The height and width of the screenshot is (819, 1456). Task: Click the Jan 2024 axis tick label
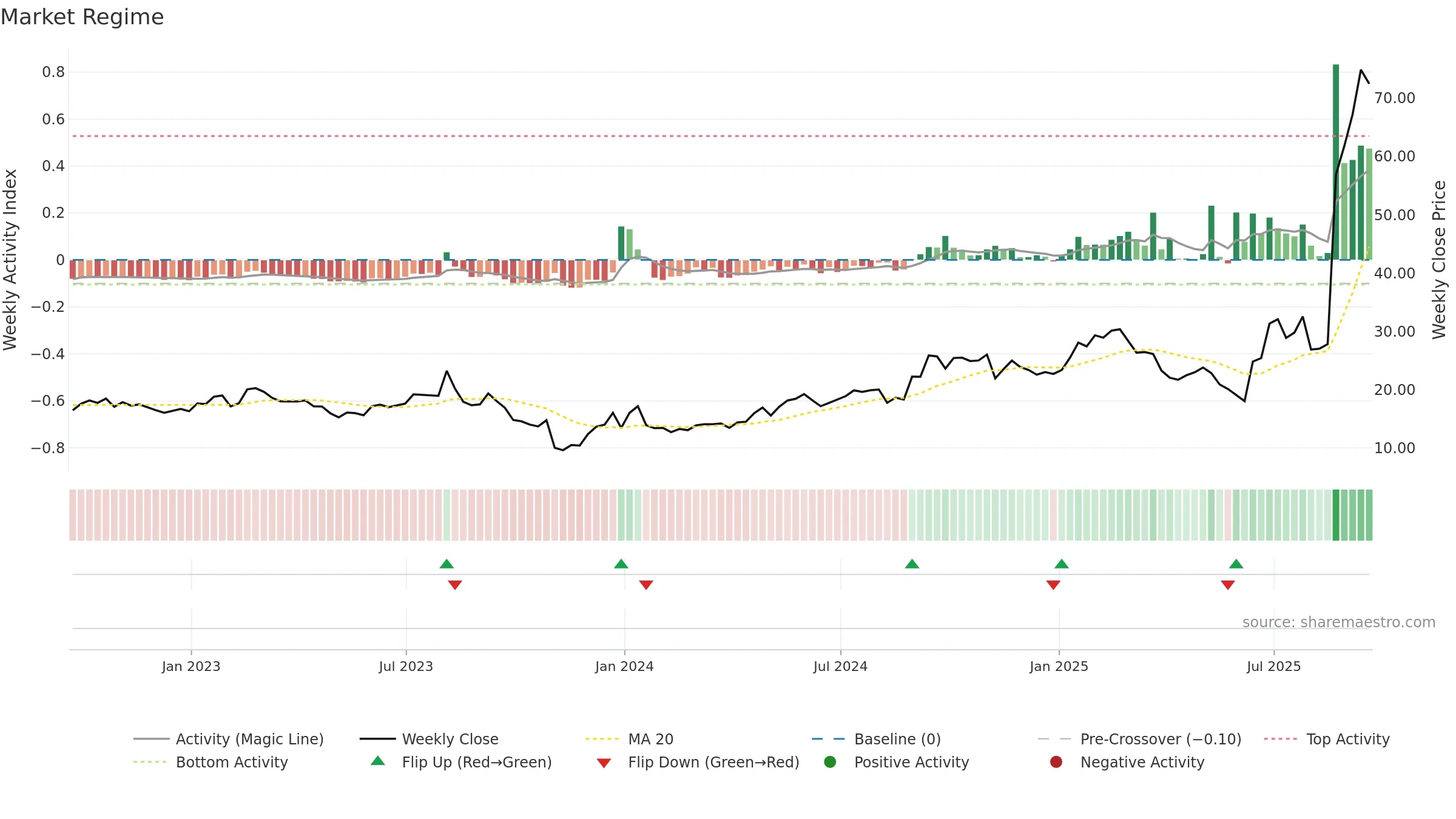(624, 666)
